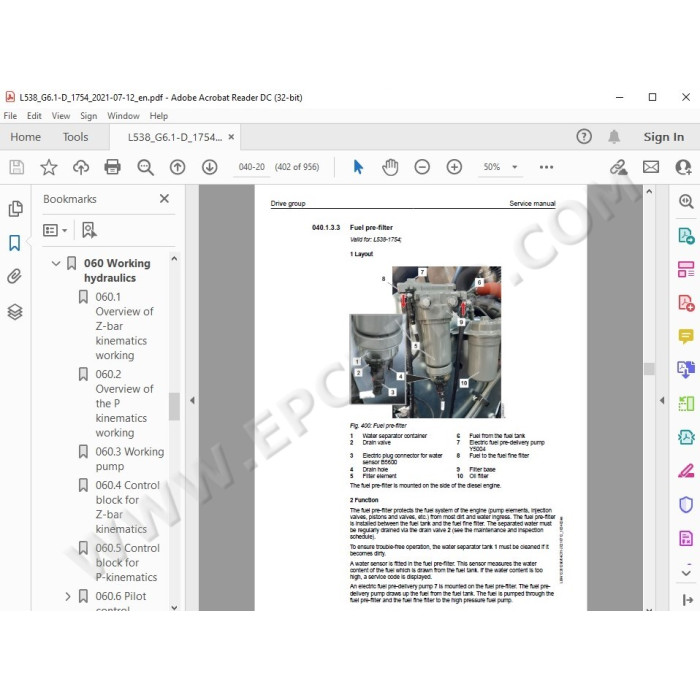
Task: Open the Edit menu
Action: [34, 116]
